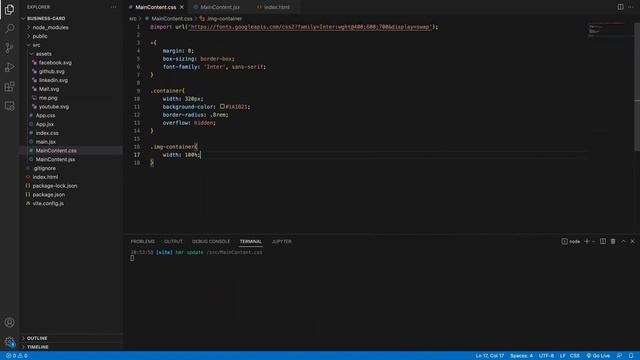
Task: Change indentation via Spaces: 4
Action: pyautogui.click(x=521, y=356)
